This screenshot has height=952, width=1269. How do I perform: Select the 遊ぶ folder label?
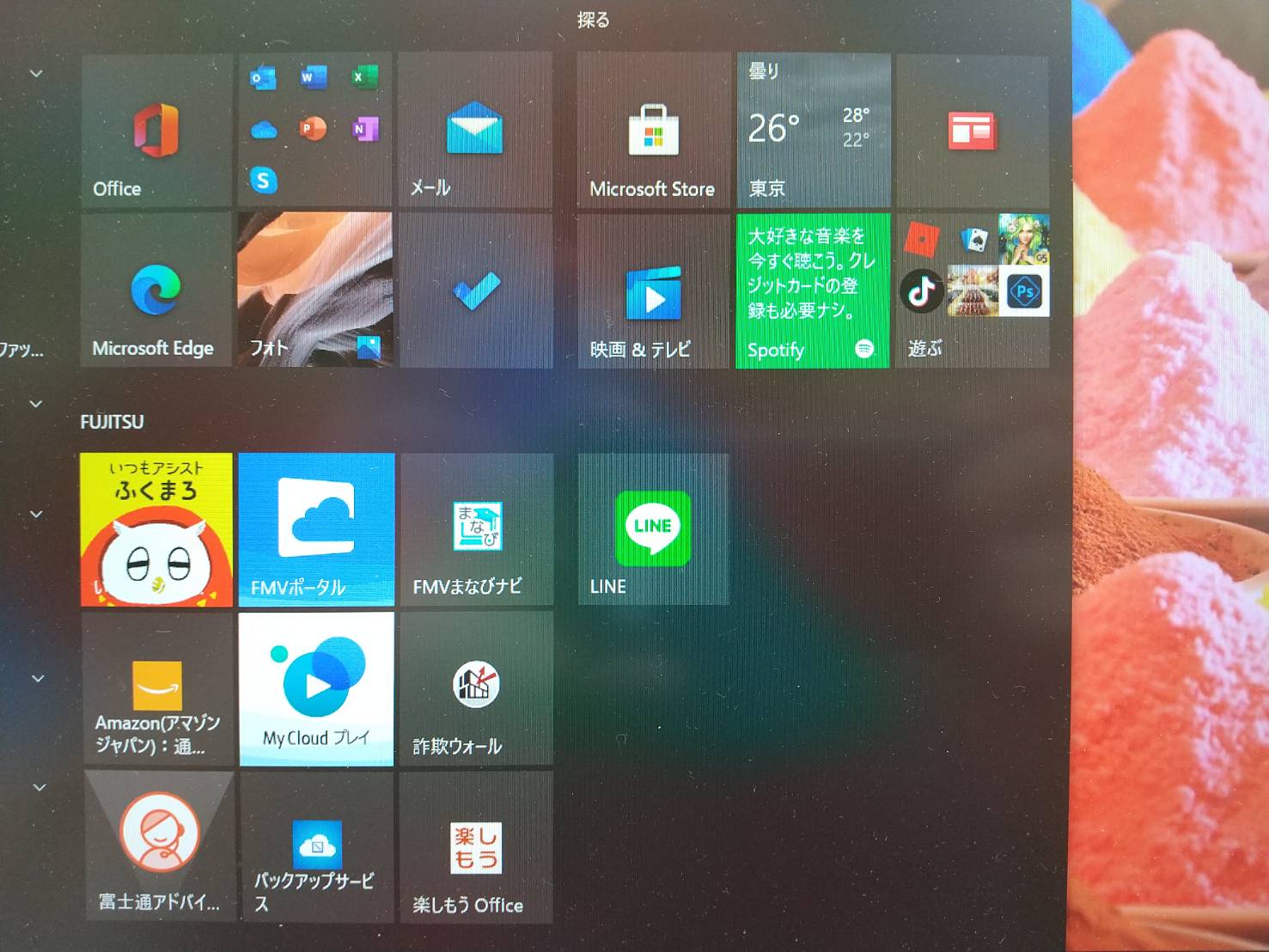(x=924, y=348)
